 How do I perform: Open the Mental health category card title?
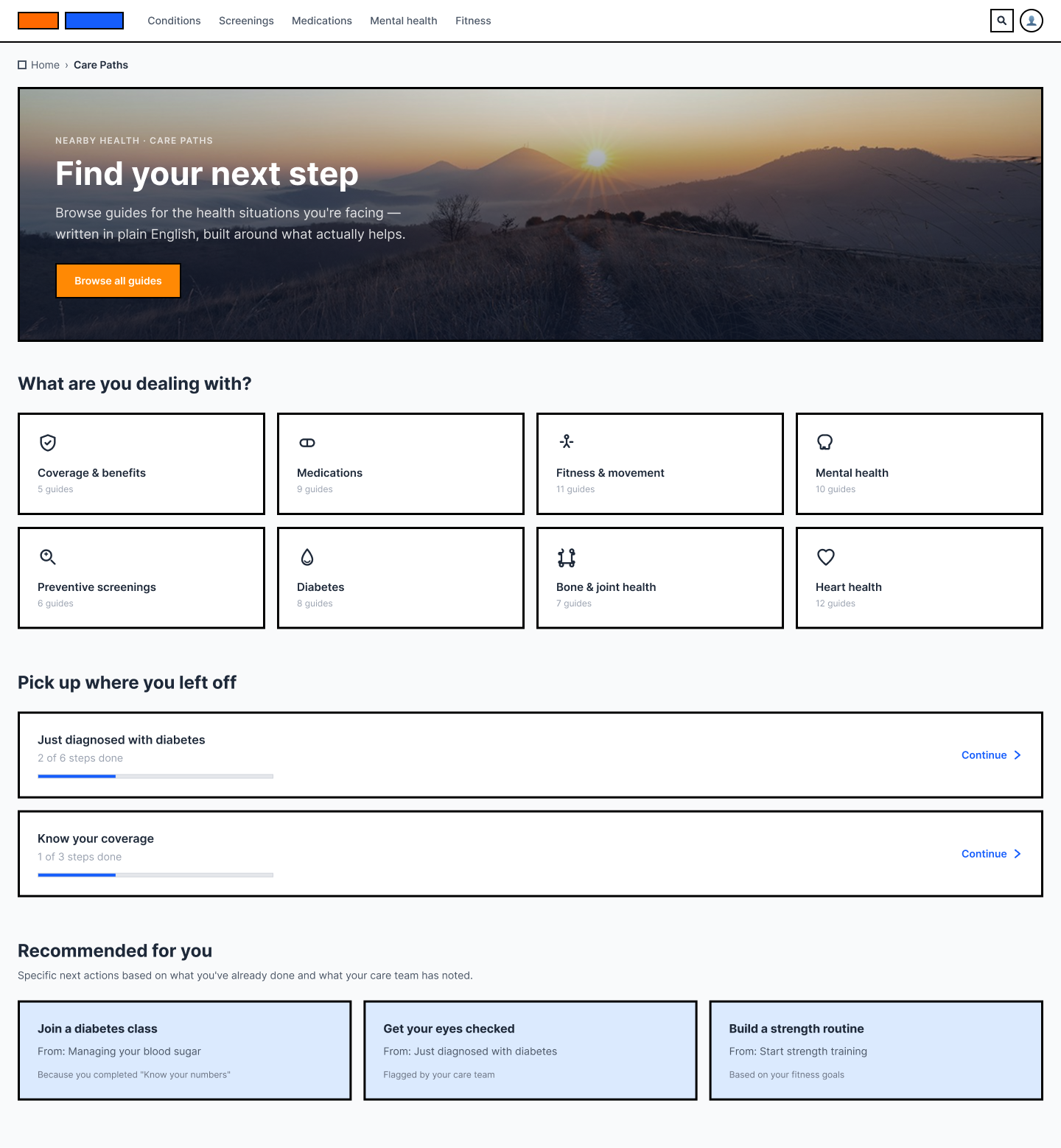852,473
